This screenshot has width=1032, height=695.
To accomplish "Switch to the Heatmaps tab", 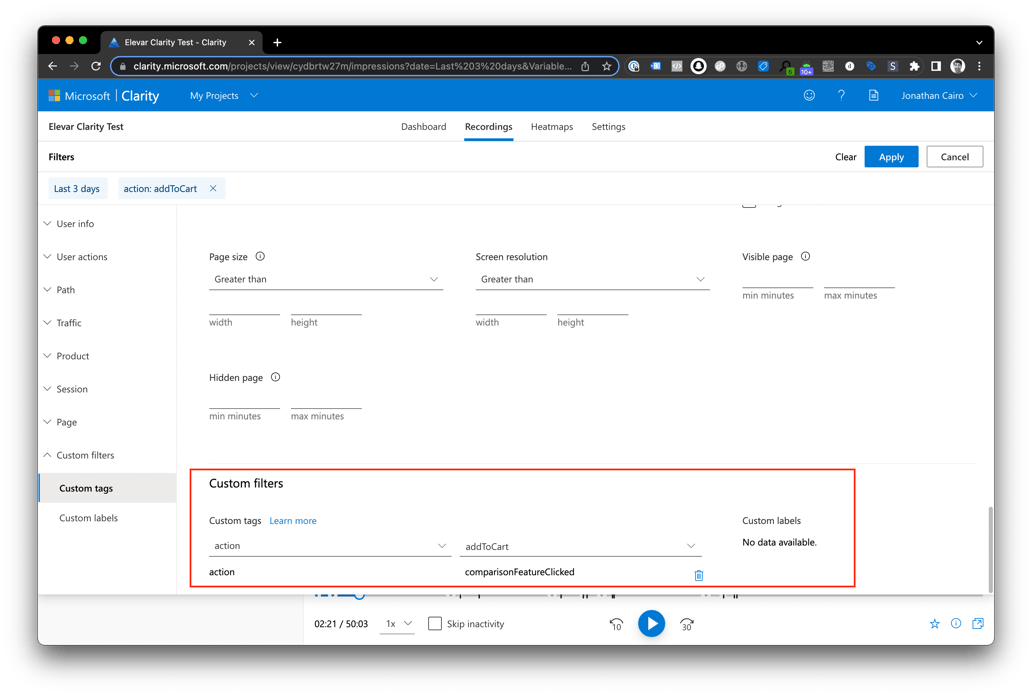I will point(552,126).
